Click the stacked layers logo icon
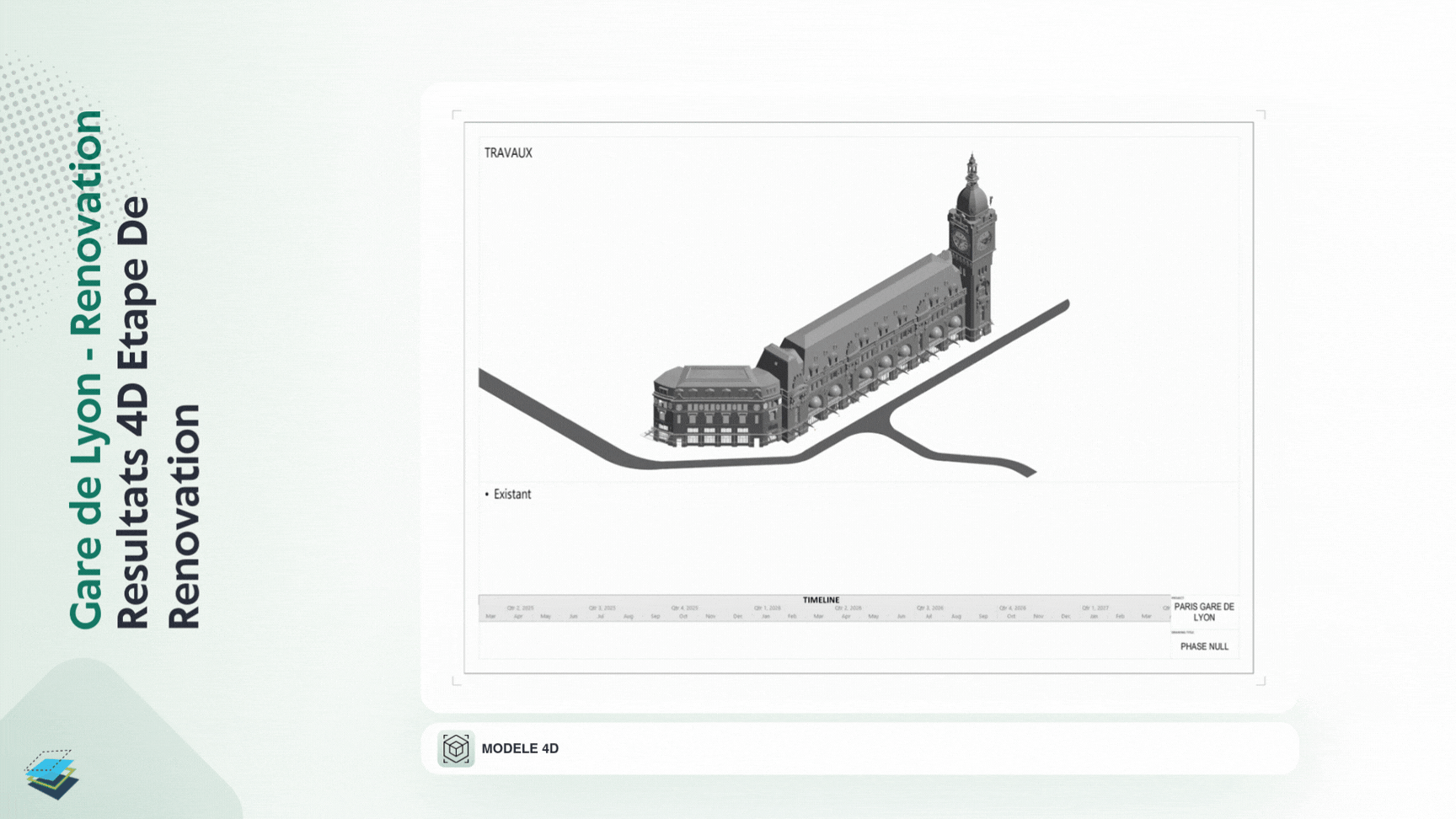 pyautogui.click(x=51, y=774)
